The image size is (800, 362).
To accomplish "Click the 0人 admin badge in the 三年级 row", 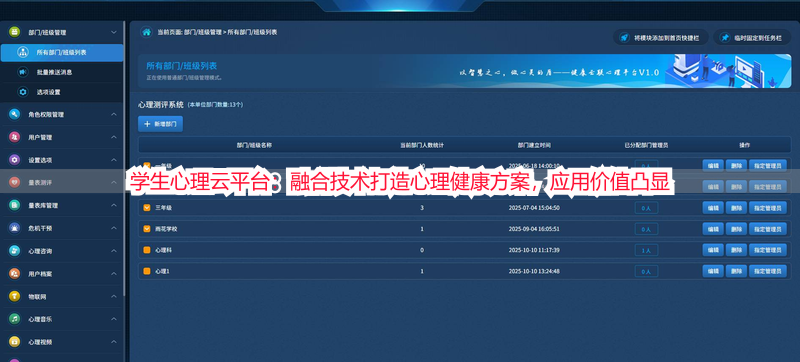I will coord(646,208).
